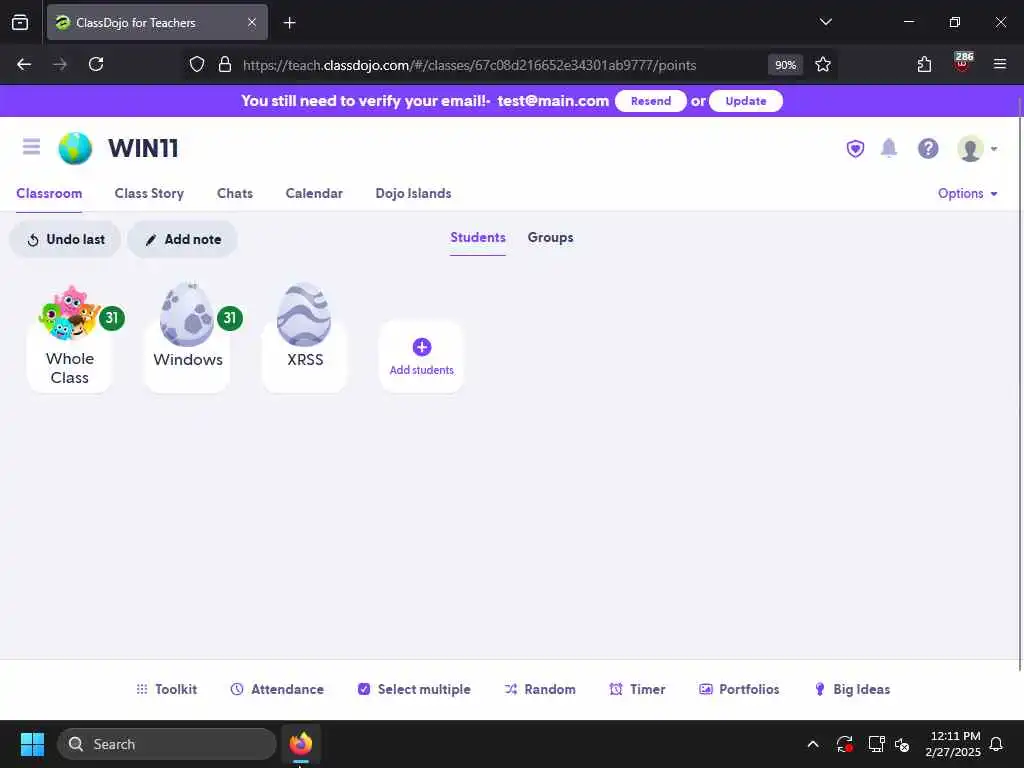The width and height of the screenshot is (1024, 768).
Task: Open the help question mark icon
Action: coord(928,149)
